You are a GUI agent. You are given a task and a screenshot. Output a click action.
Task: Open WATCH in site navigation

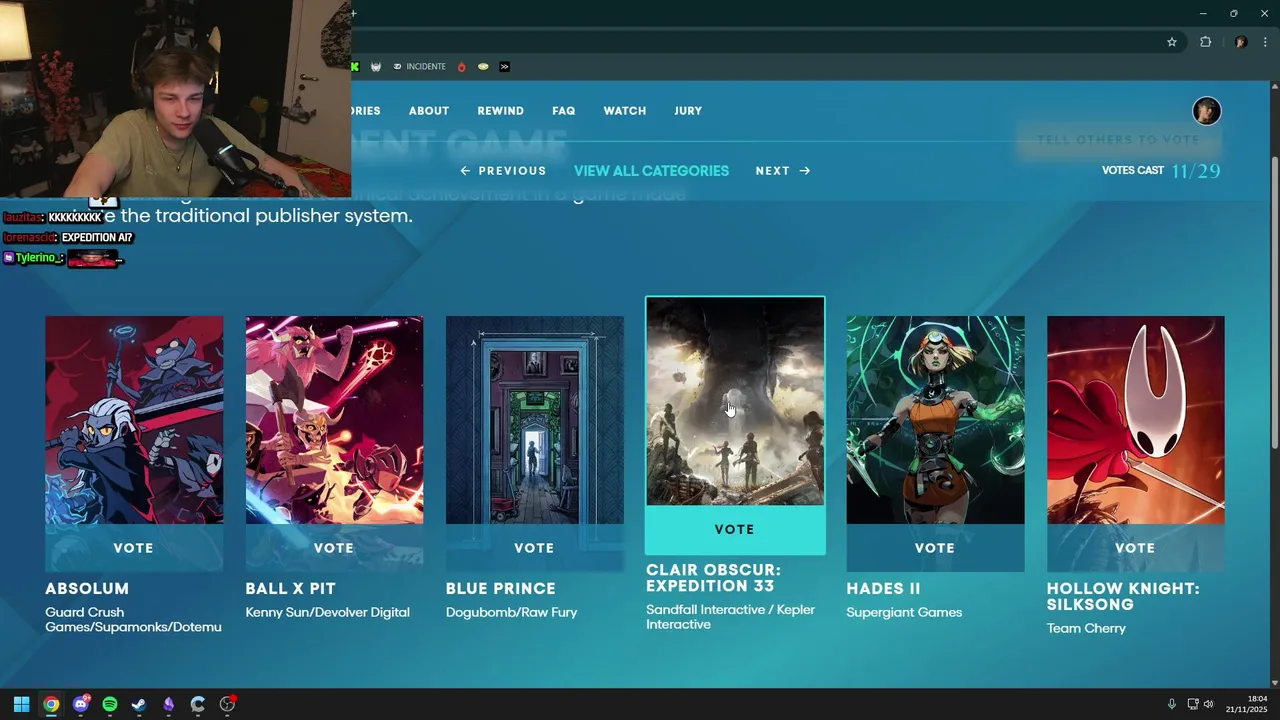(x=625, y=111)
